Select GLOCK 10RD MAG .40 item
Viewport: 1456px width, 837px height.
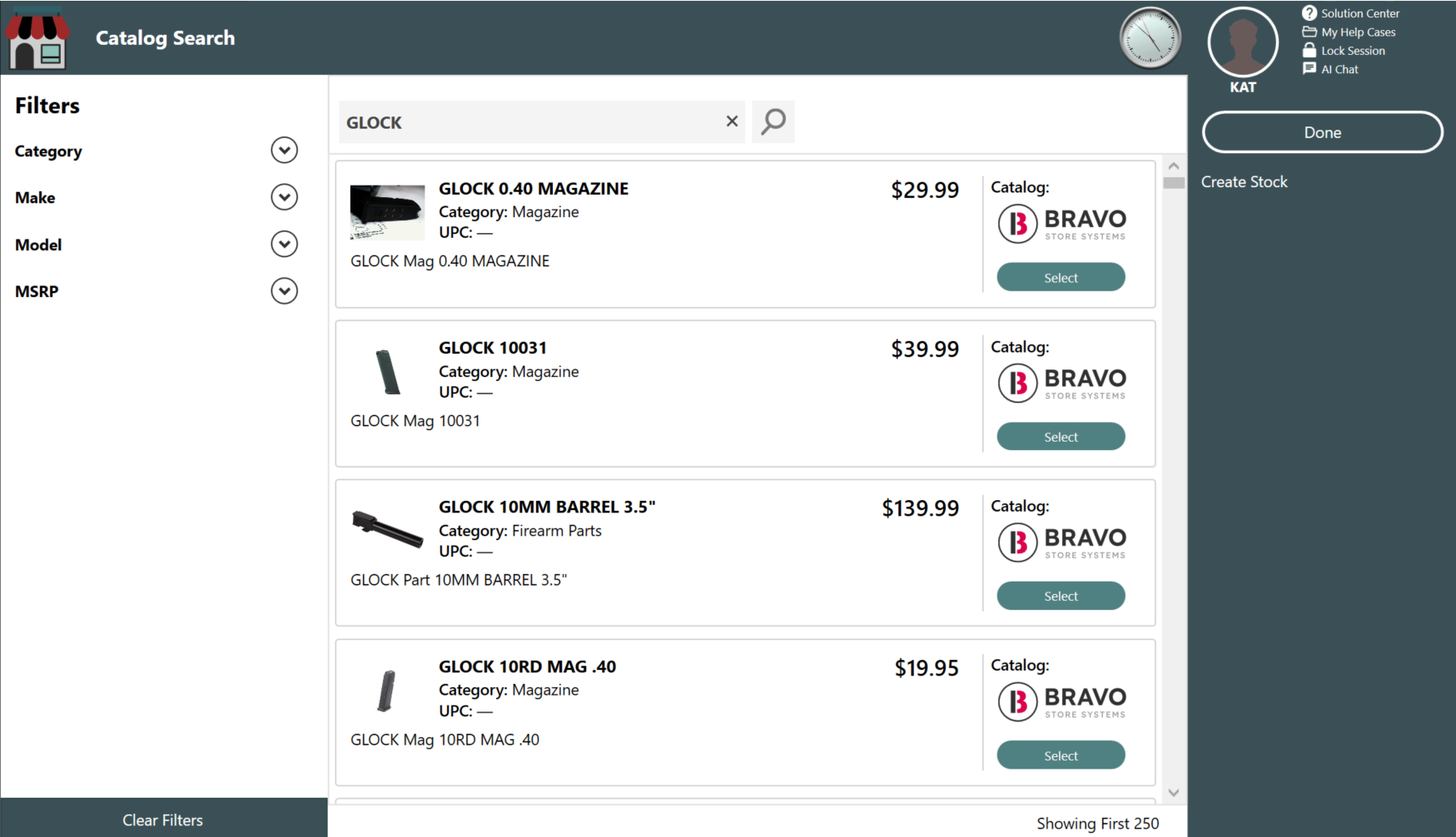(x=1061, y=755)
